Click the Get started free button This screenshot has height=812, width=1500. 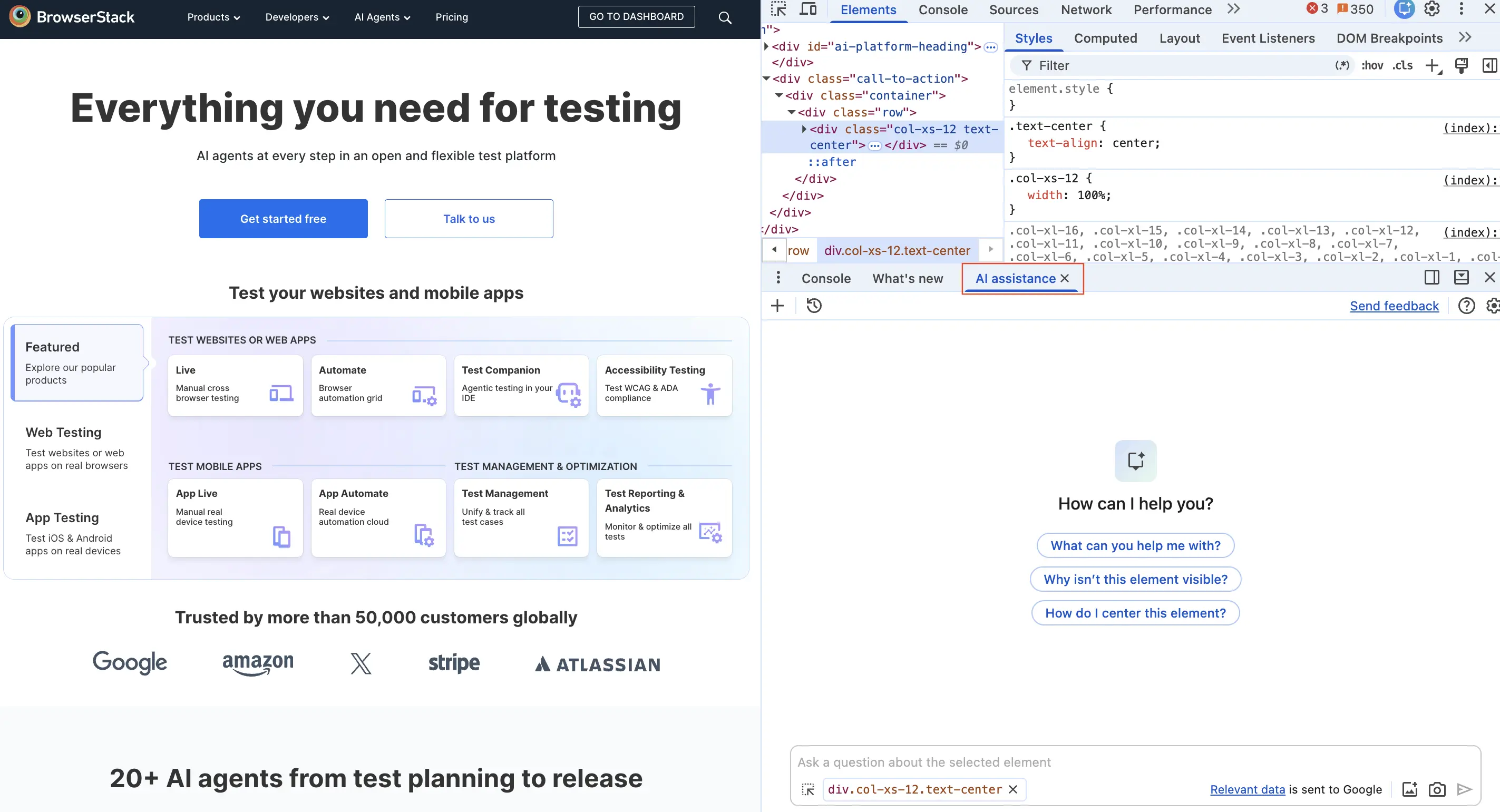click(283, 218)
